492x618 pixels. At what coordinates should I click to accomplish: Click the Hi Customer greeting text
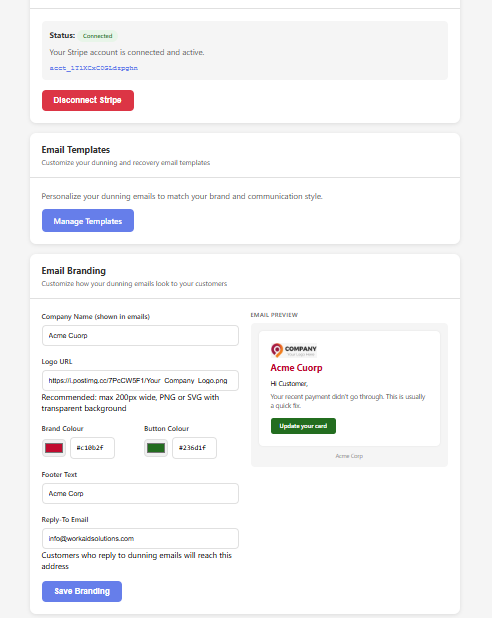[x=289, y=383]
